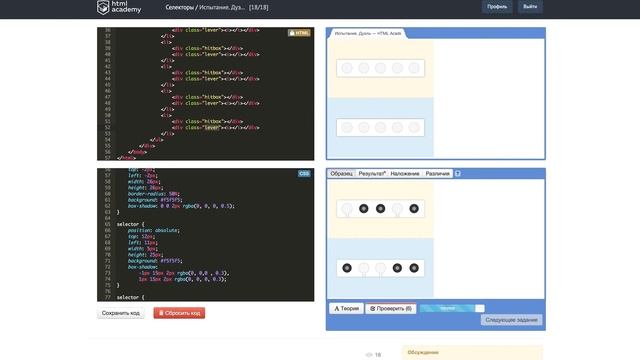The image size is (640, 360).
Task: Select the 'Испытание. Дуэль' preview browser tab
Action: tap(368, 33)
